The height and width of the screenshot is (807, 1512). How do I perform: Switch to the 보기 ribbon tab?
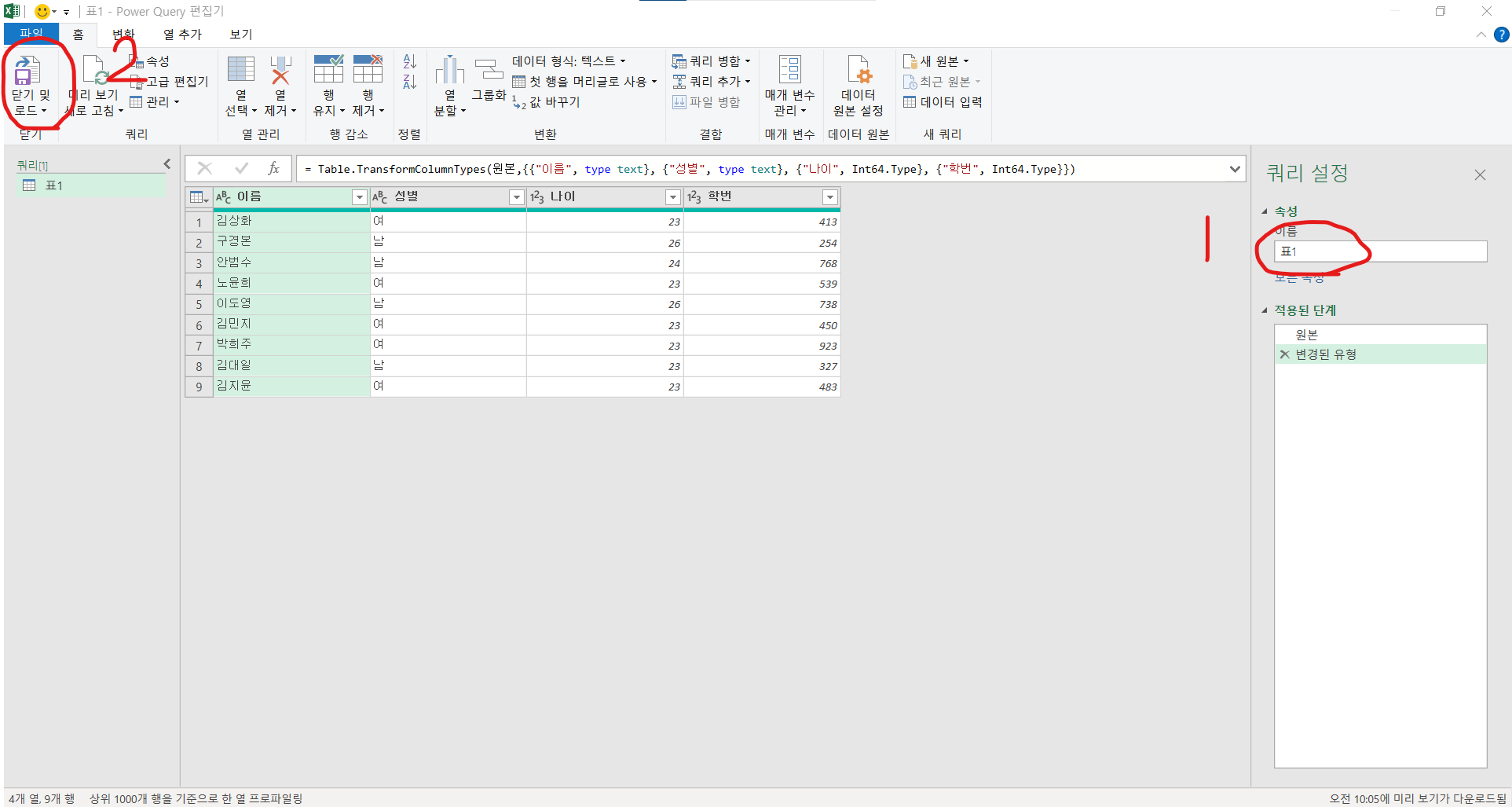point(241,35)
